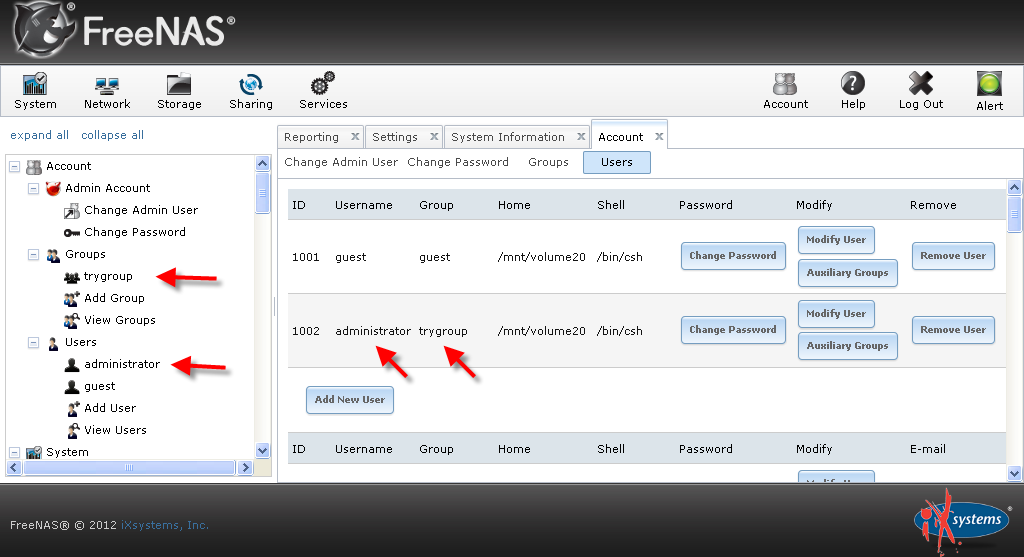Click the trygroup group icon
This screenshot has width=1024, height=557.
point(72,277)
